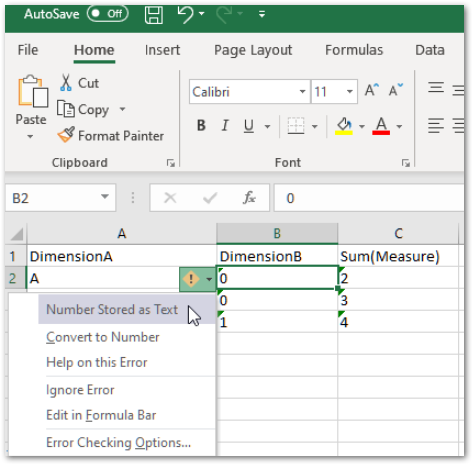Click the Cut scissors button
The height and width of the screenshot is (465, 473).
[x=79, y=83]
